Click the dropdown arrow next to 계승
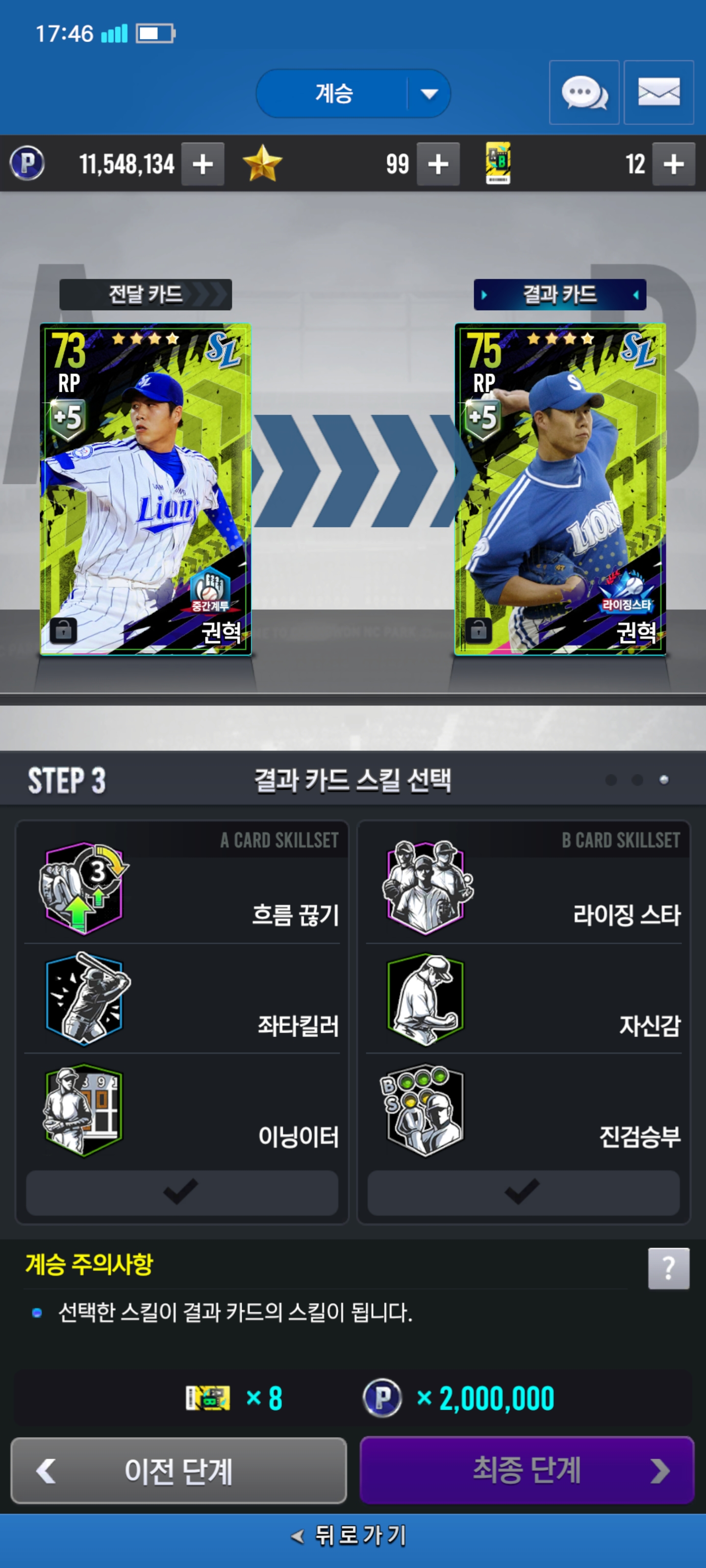Screen dimensions: 706x1568 click(x=429, y=94)
